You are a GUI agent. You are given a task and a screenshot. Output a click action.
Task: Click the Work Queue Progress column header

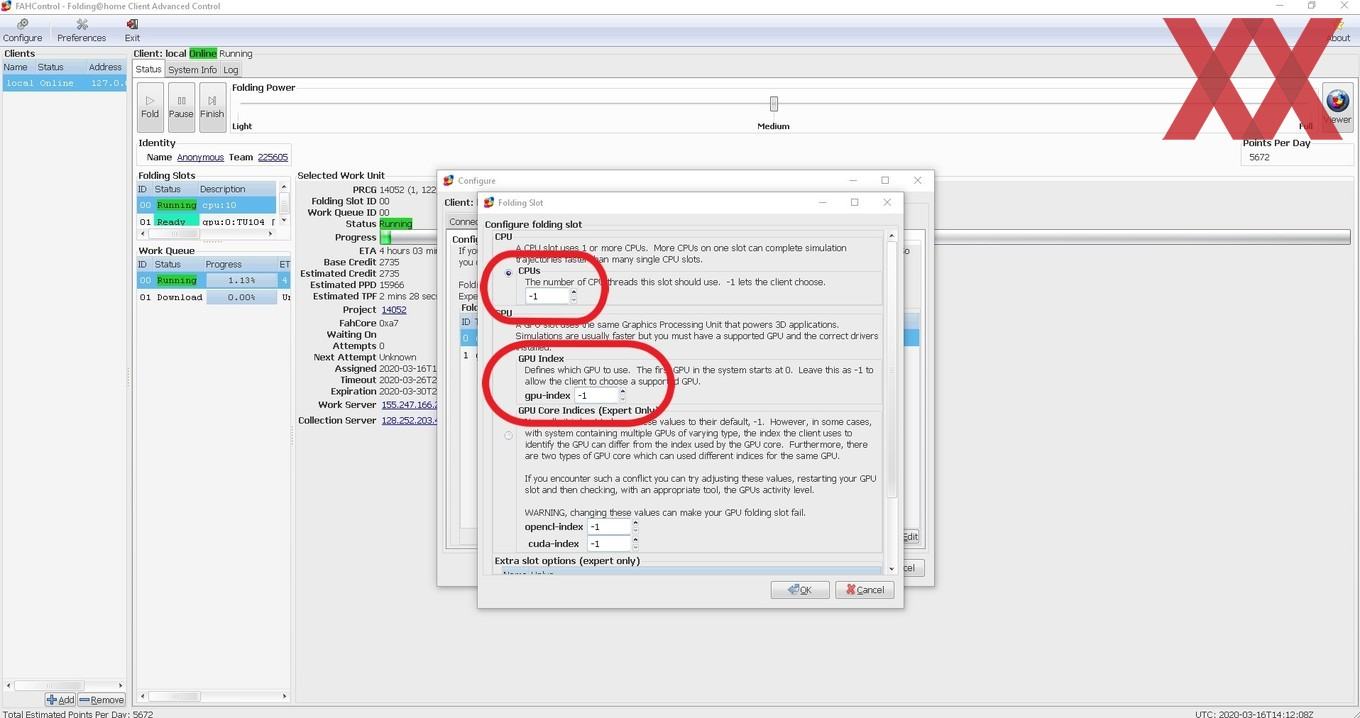[x=240, y=265]
